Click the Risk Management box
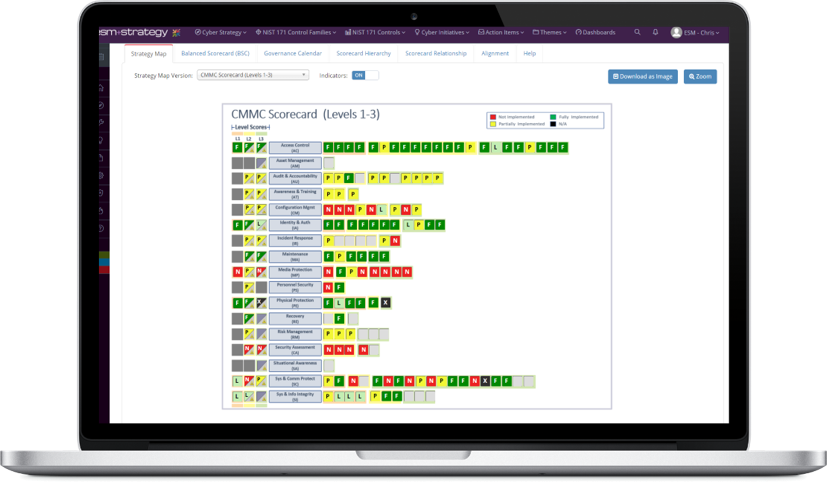 (295, 334)
